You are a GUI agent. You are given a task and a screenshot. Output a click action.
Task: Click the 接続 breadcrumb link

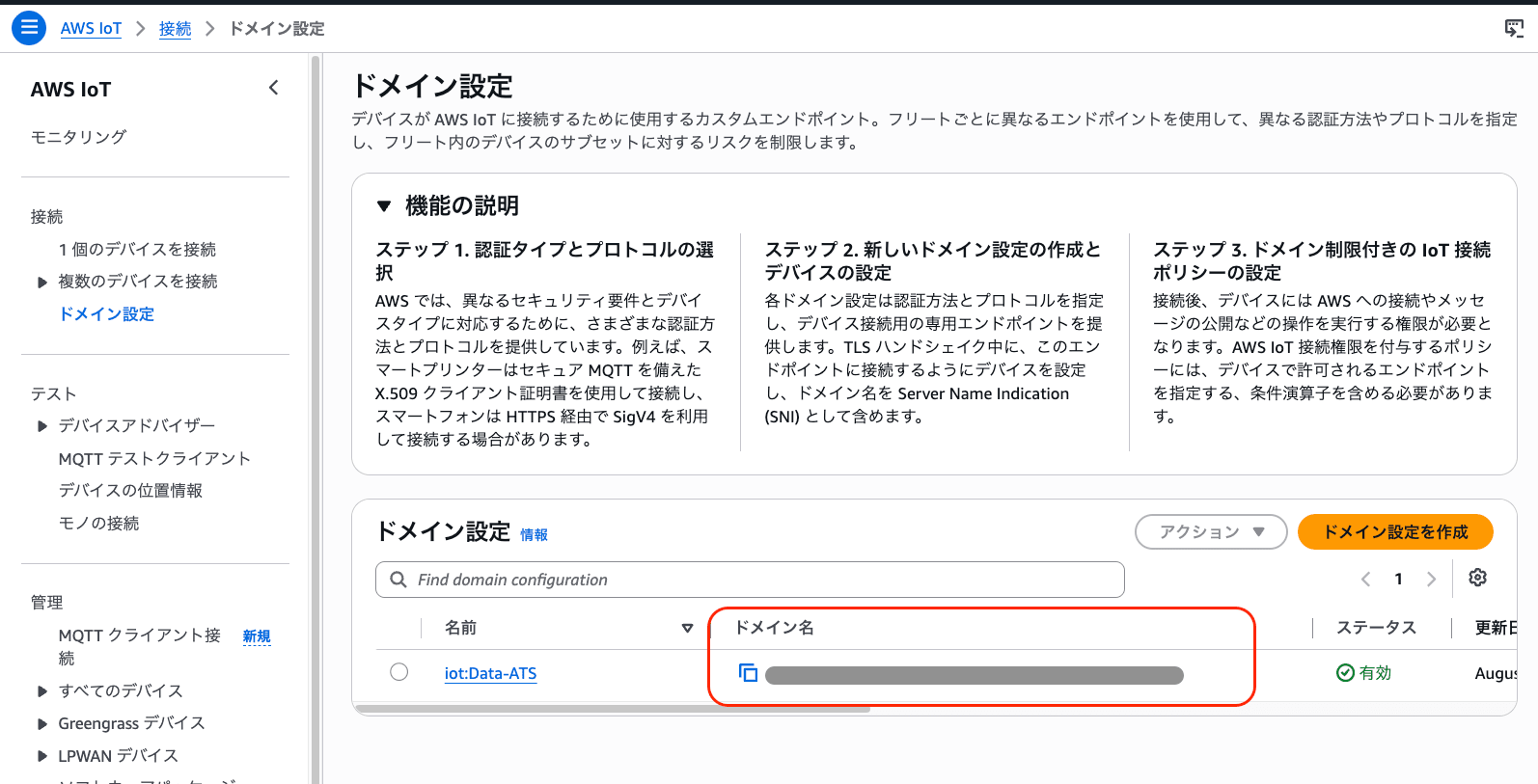tap(175, 29)
